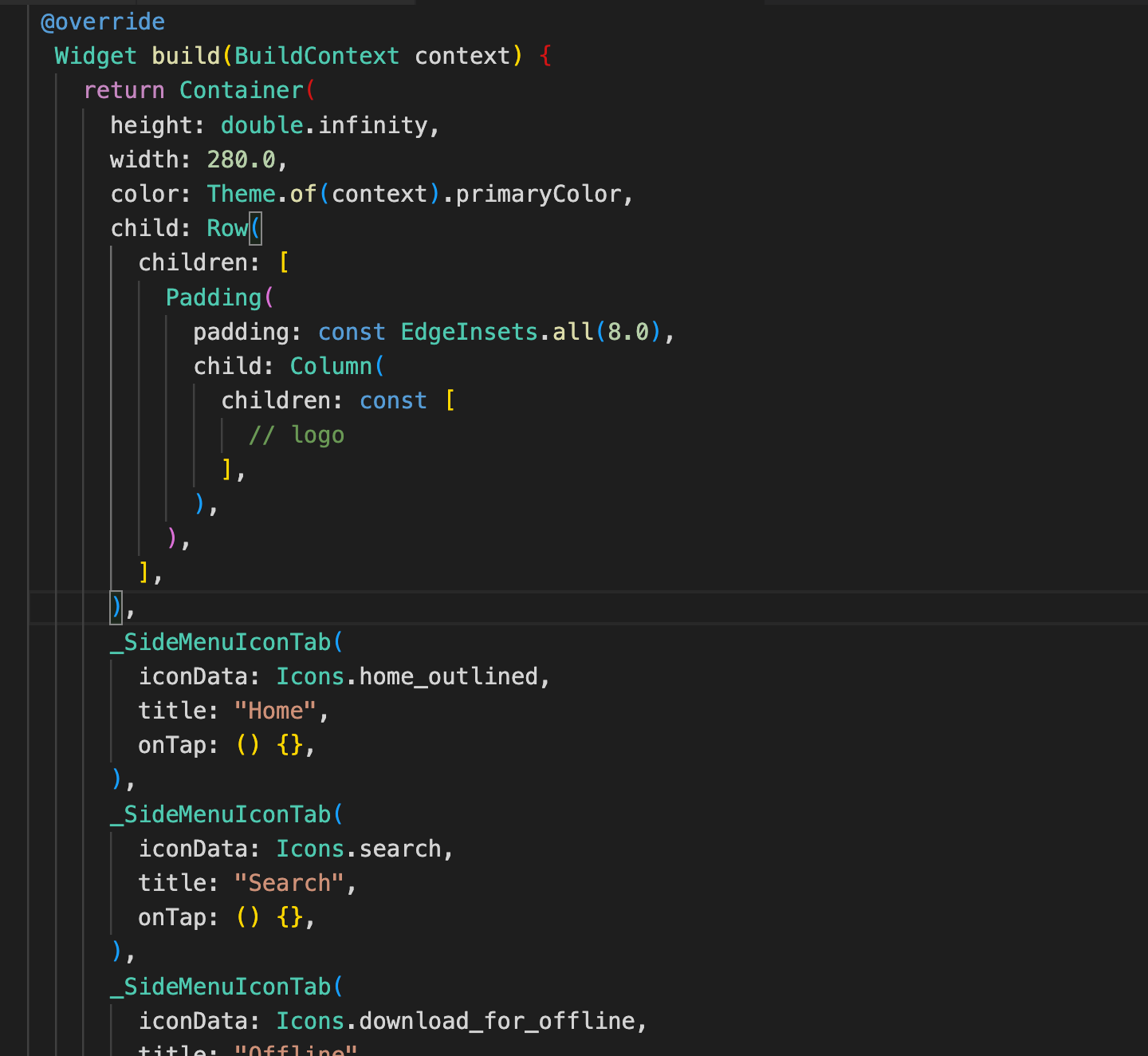Image resolution: width=1148 pixels, height=1056 pixels.
Task: Click _SideMenuIconTab above the home_outlined line
Action: pyautogui.click(x=220, y=642)
